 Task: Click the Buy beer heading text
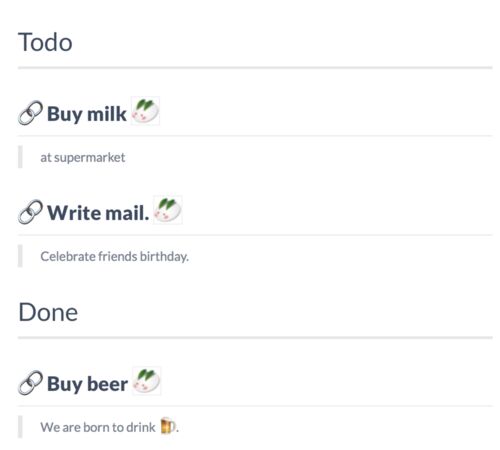click(87, 384)
